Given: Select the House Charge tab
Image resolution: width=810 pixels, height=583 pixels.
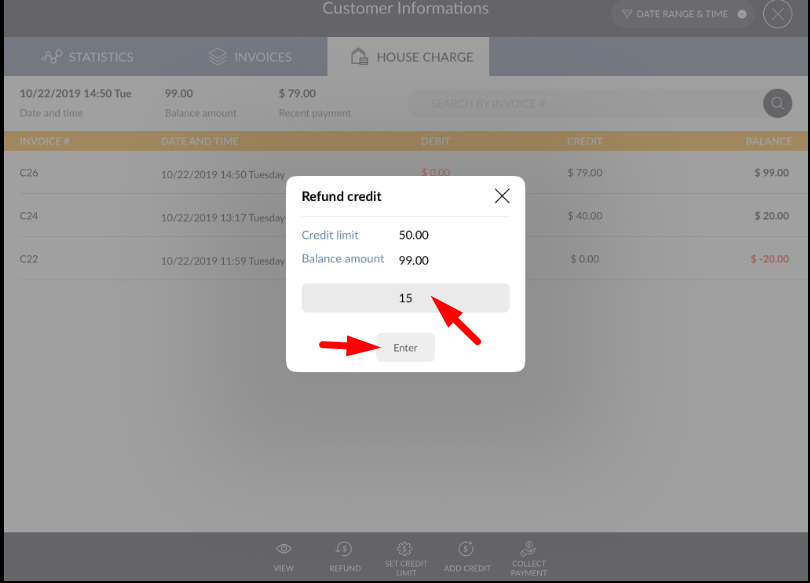Looking at the screenshot, I should pos(408,57).
